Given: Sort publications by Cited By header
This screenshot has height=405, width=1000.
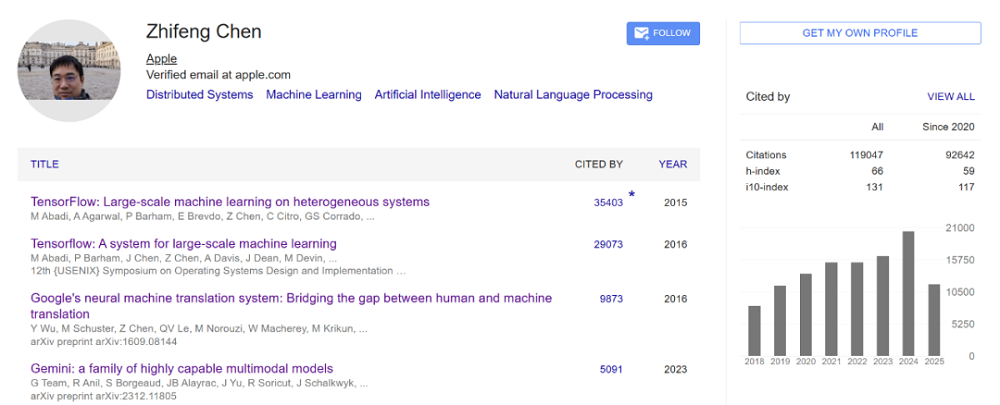Looking at the screenshot, I should pos(598,164).
